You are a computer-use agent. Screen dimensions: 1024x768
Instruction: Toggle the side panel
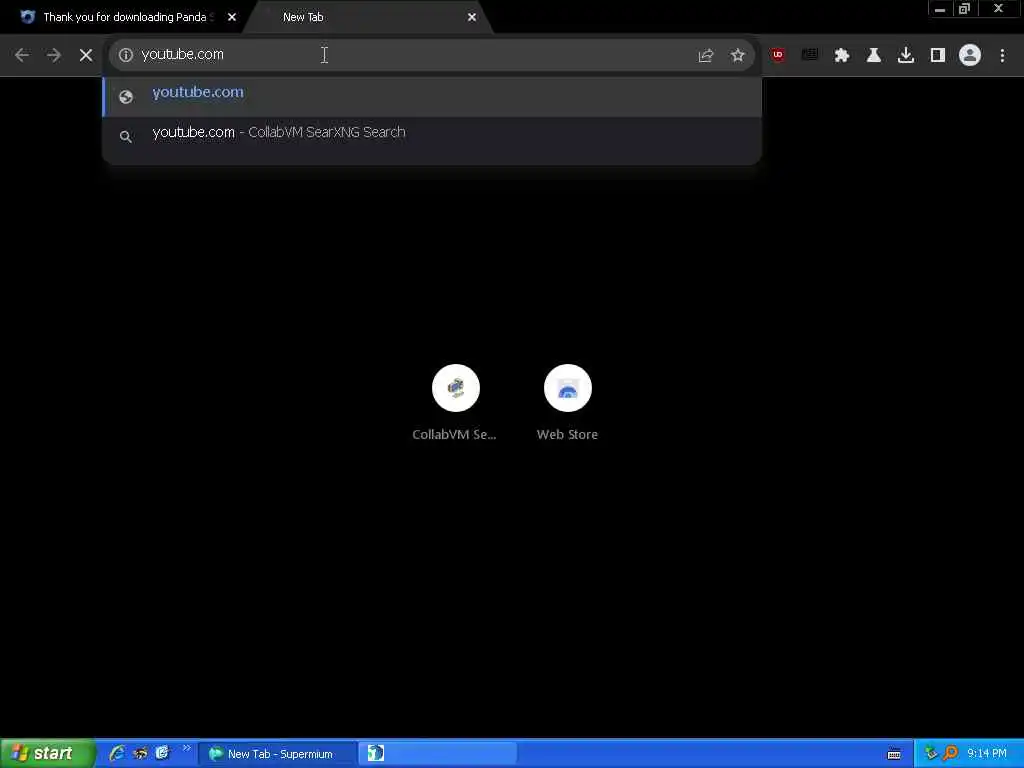click(x=938, y=56)
